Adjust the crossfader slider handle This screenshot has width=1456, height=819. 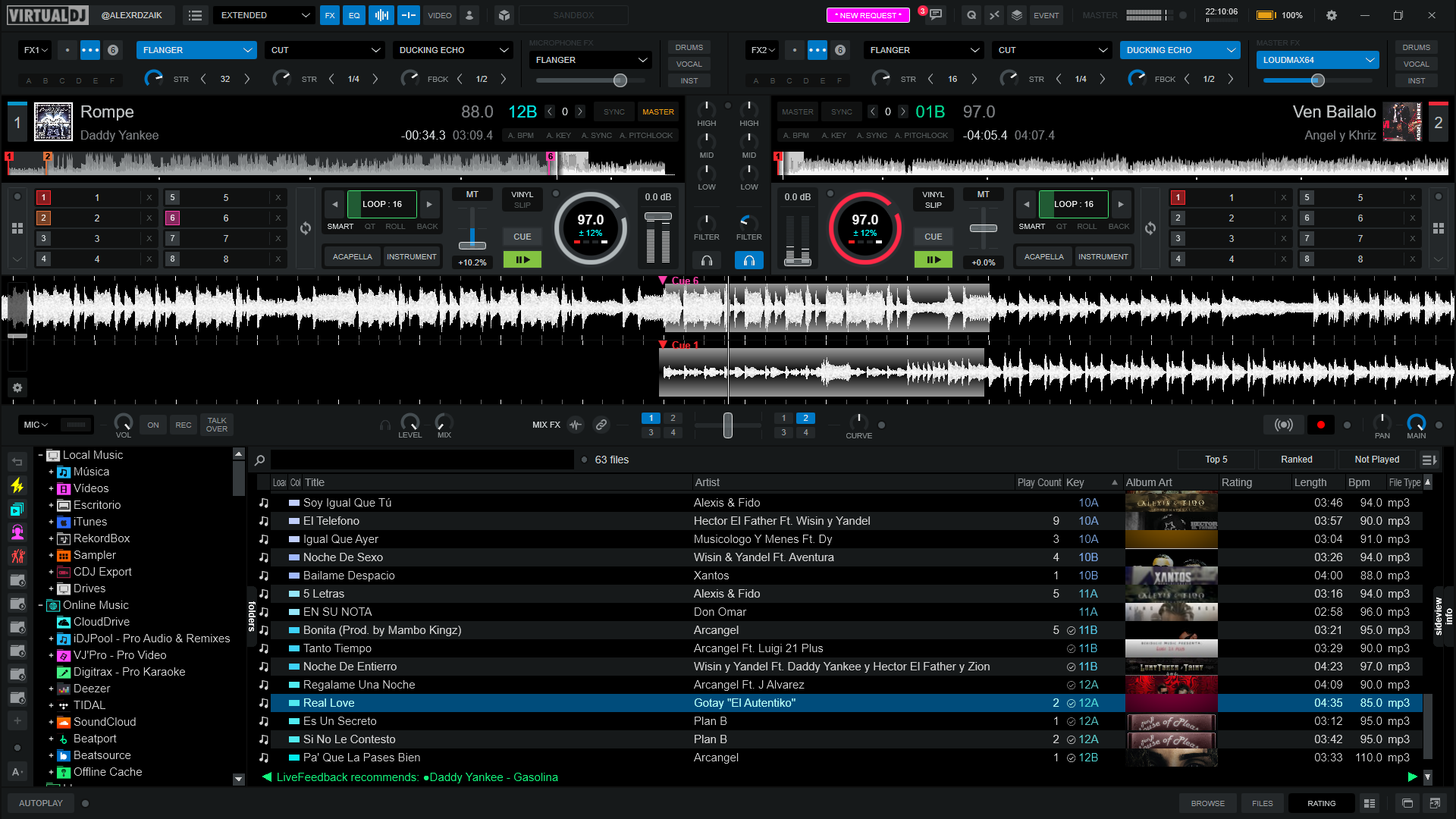(727, 425)
